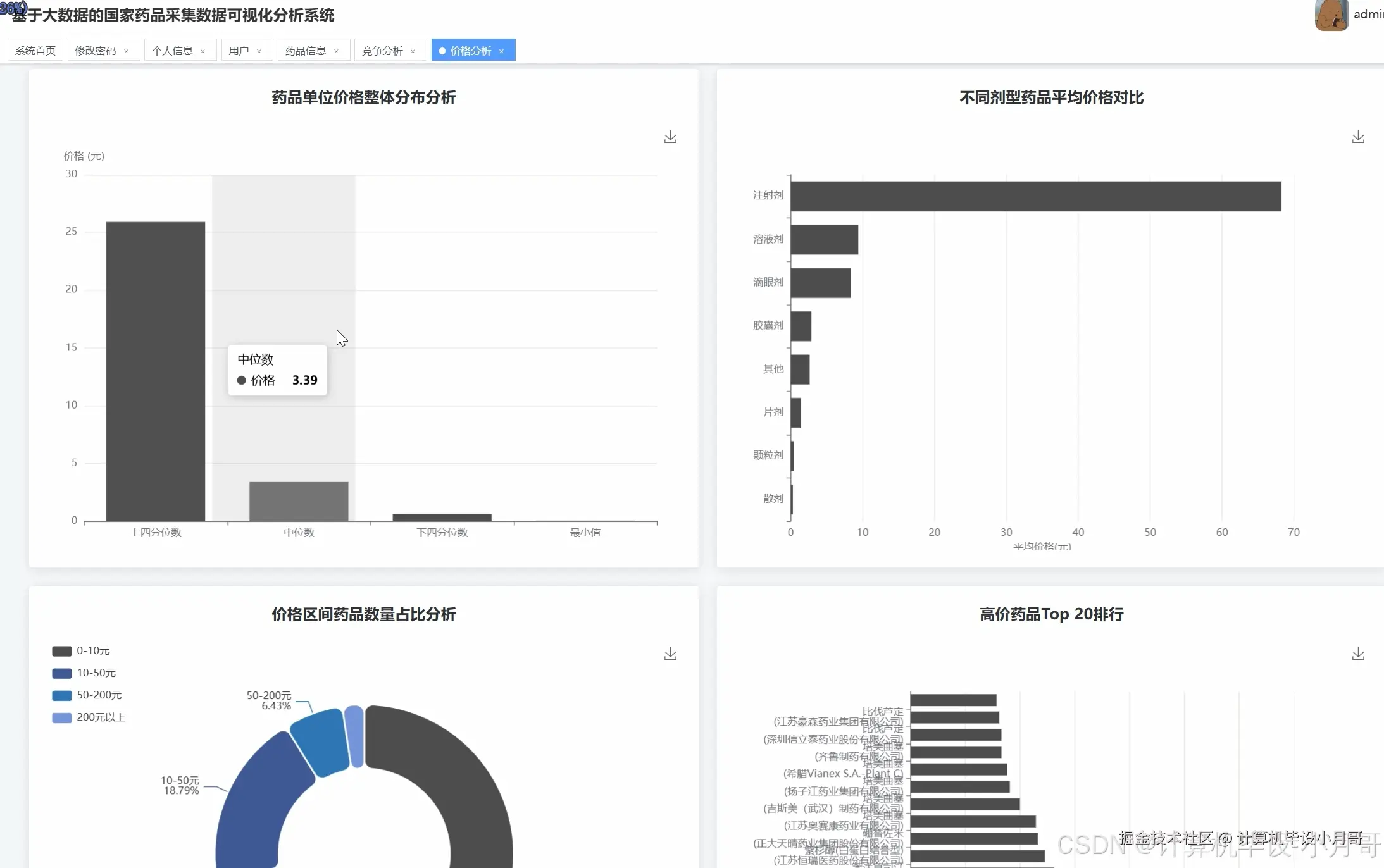
Task: Save the price range pie chart
Action: point(670,654)
